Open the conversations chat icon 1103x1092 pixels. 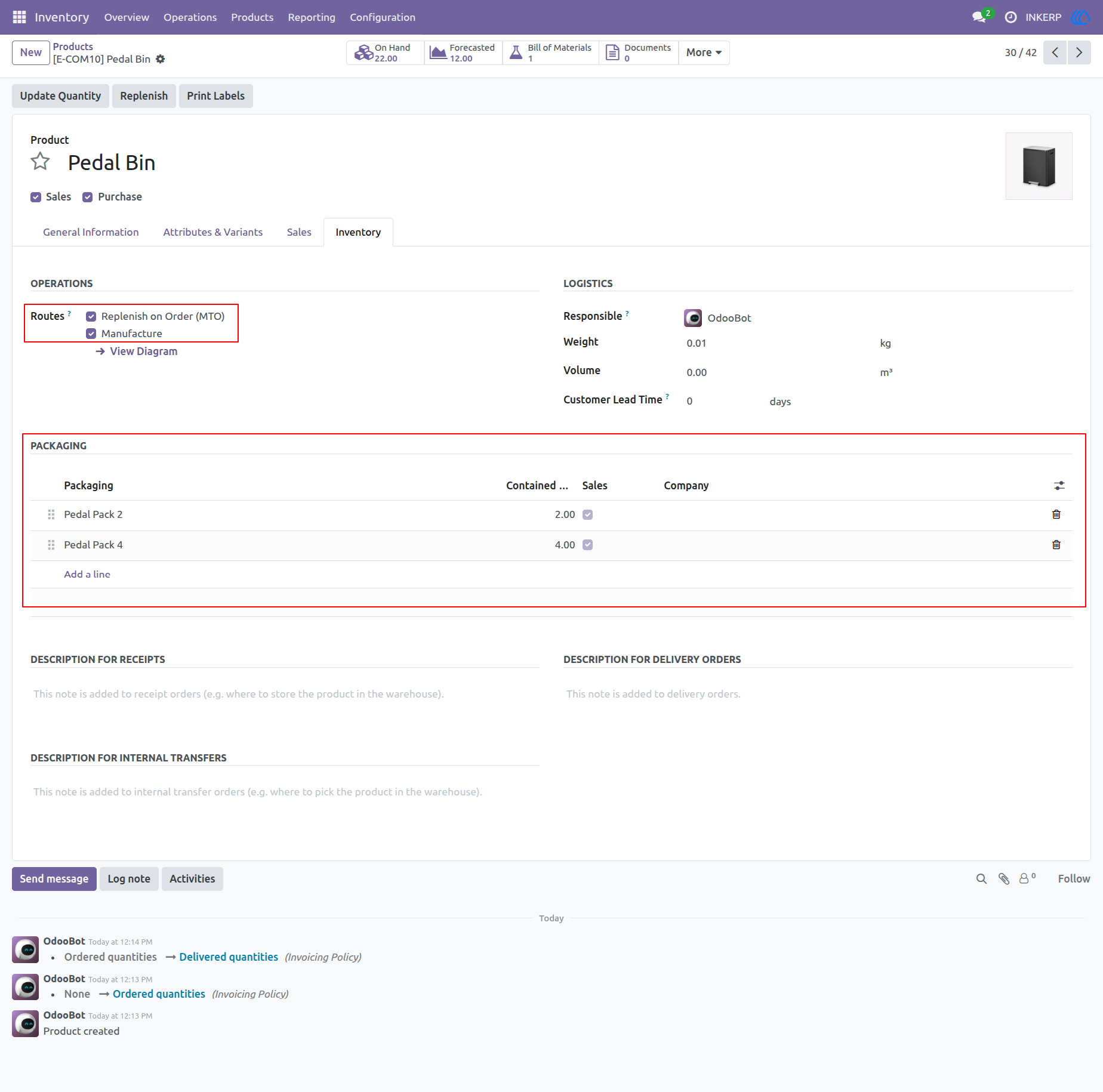click(979, 17)
